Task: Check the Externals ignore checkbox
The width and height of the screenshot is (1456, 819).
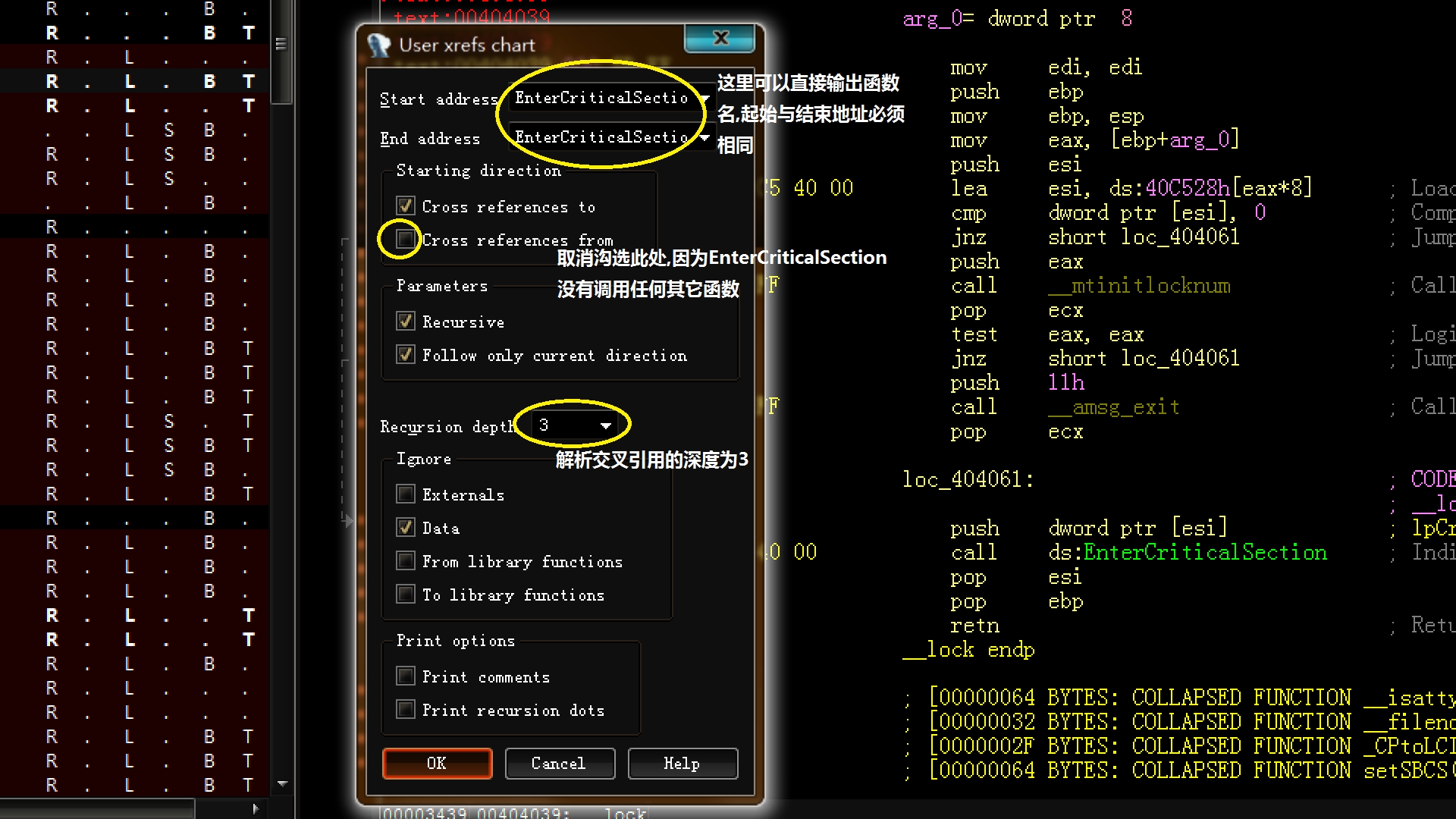Action: [x=406, y=494]
